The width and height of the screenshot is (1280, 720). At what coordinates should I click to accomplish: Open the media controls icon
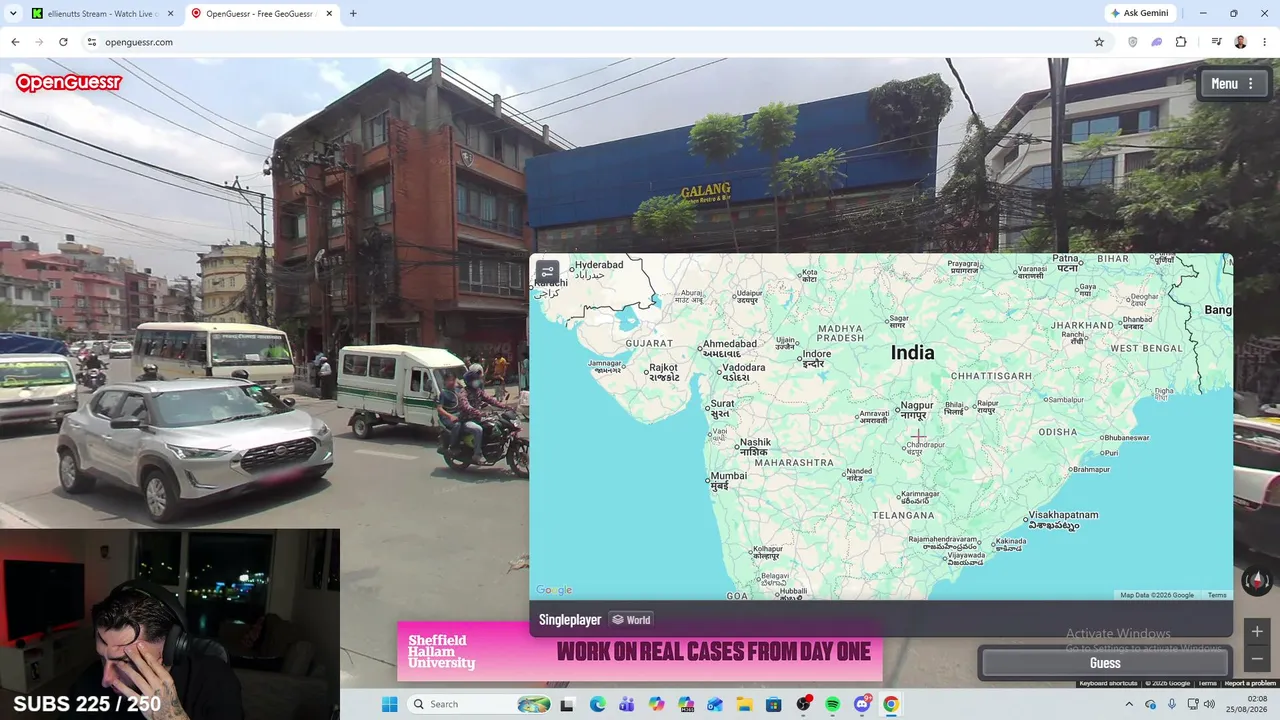[x=1216, y=42]
